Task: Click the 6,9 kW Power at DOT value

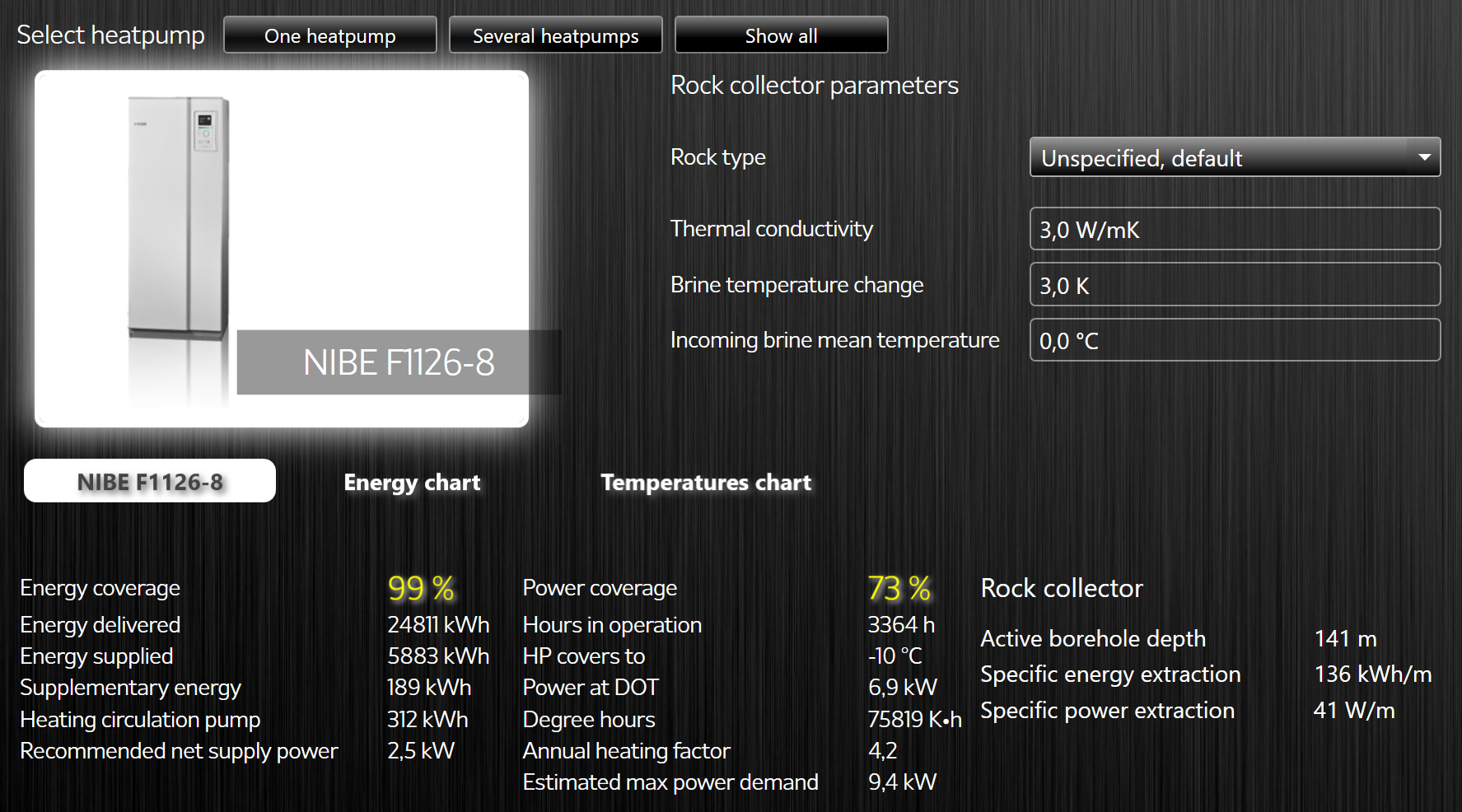Action: (903, 688)
